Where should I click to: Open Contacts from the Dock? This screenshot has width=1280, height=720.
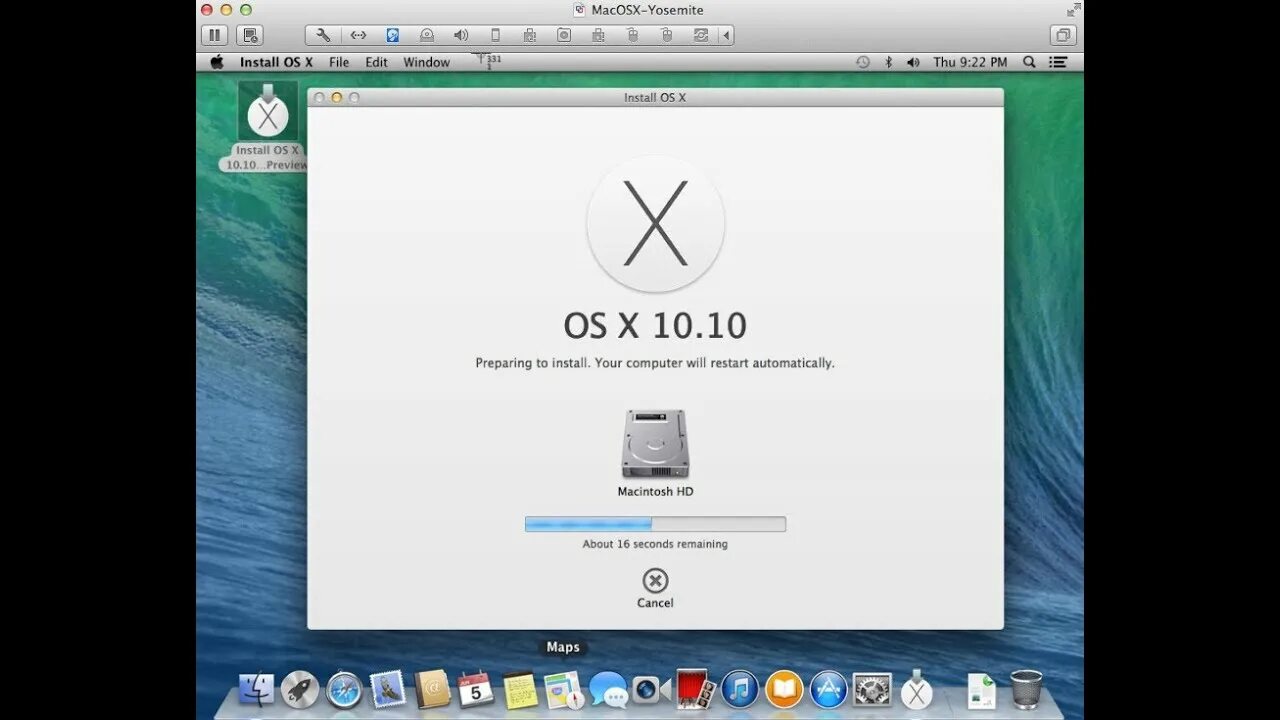click(x=432, y=689)
